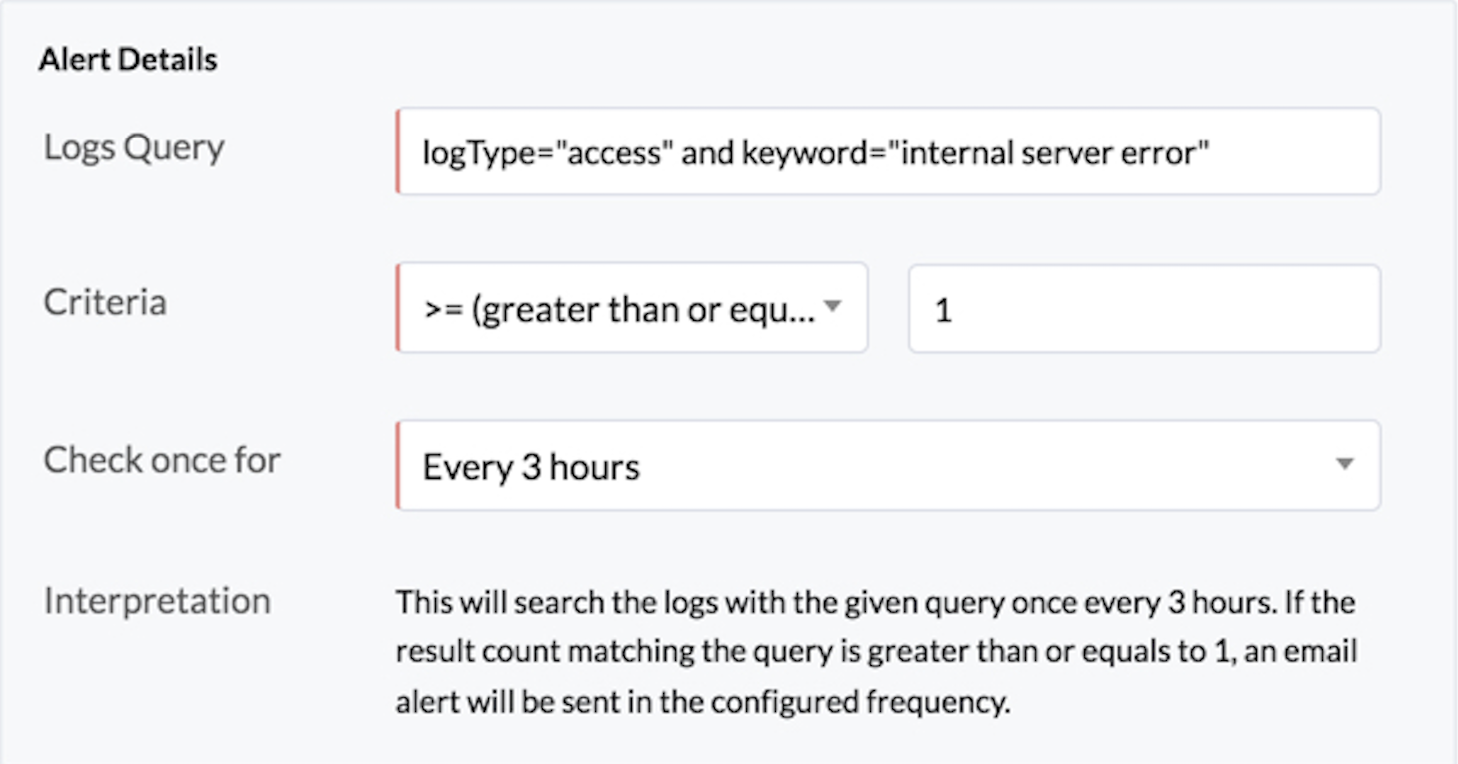Open the Every 3 hours frequency dropdown
Screen dimensions: 1458x764
point(888,466)
